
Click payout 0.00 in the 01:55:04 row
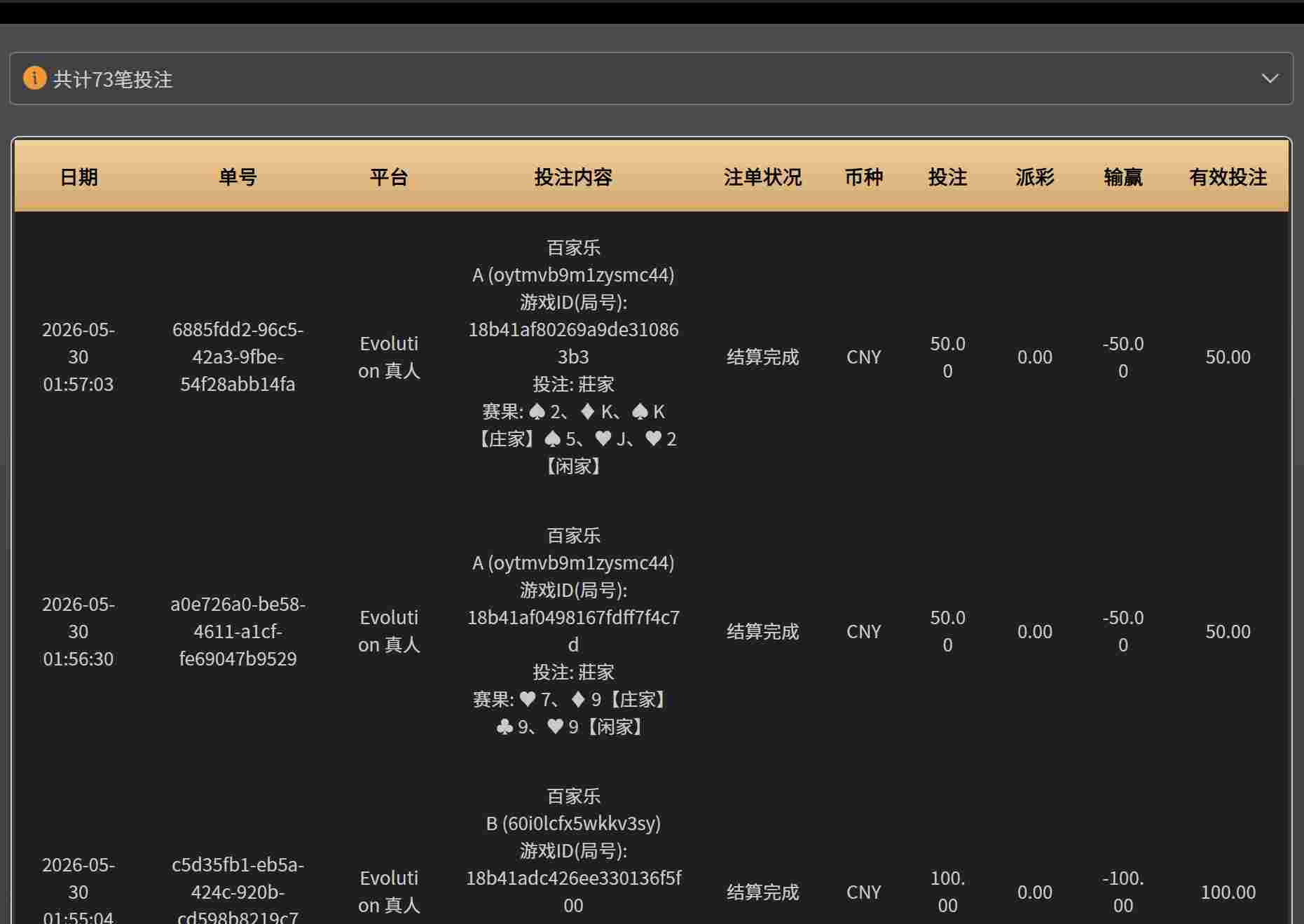(1035, 892)
